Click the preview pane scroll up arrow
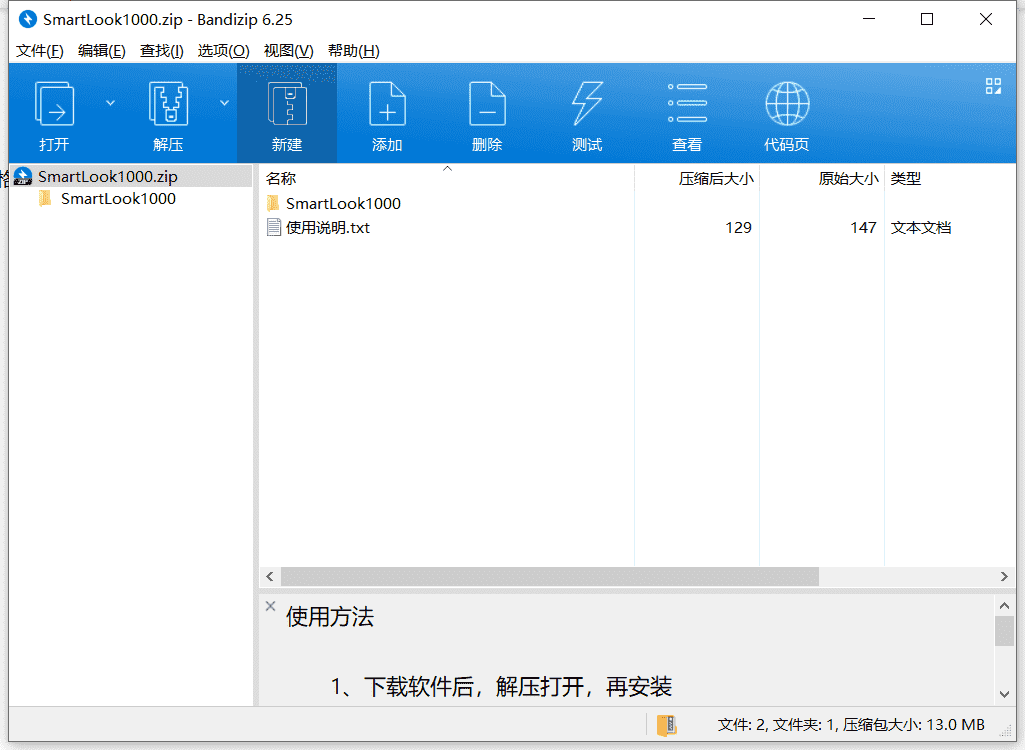The width and height of the screenshot is (1025, 750). pos(1004,605)
